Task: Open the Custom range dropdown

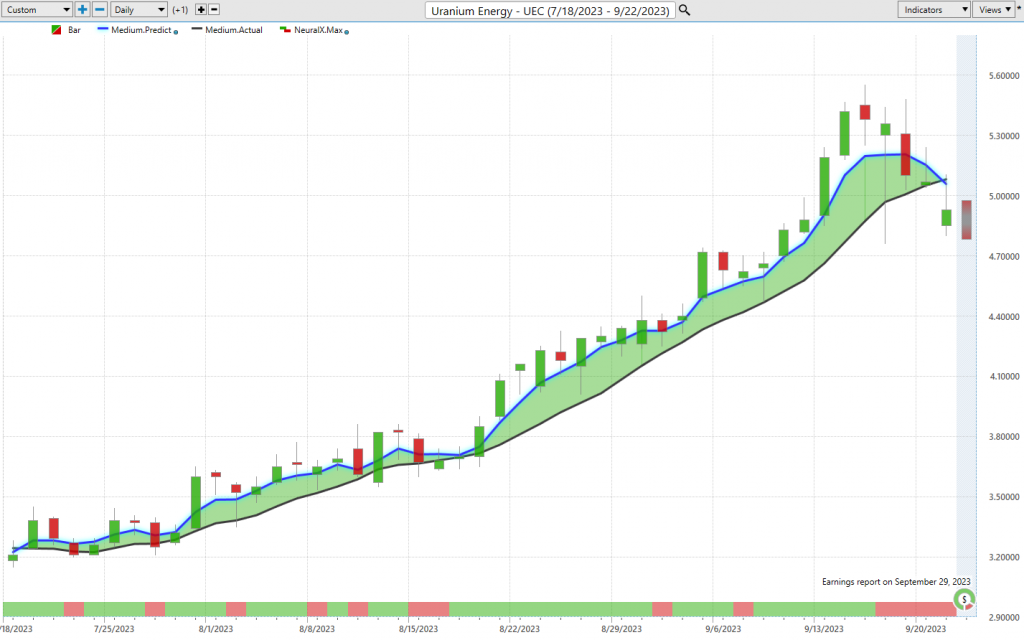Action: 37,10
